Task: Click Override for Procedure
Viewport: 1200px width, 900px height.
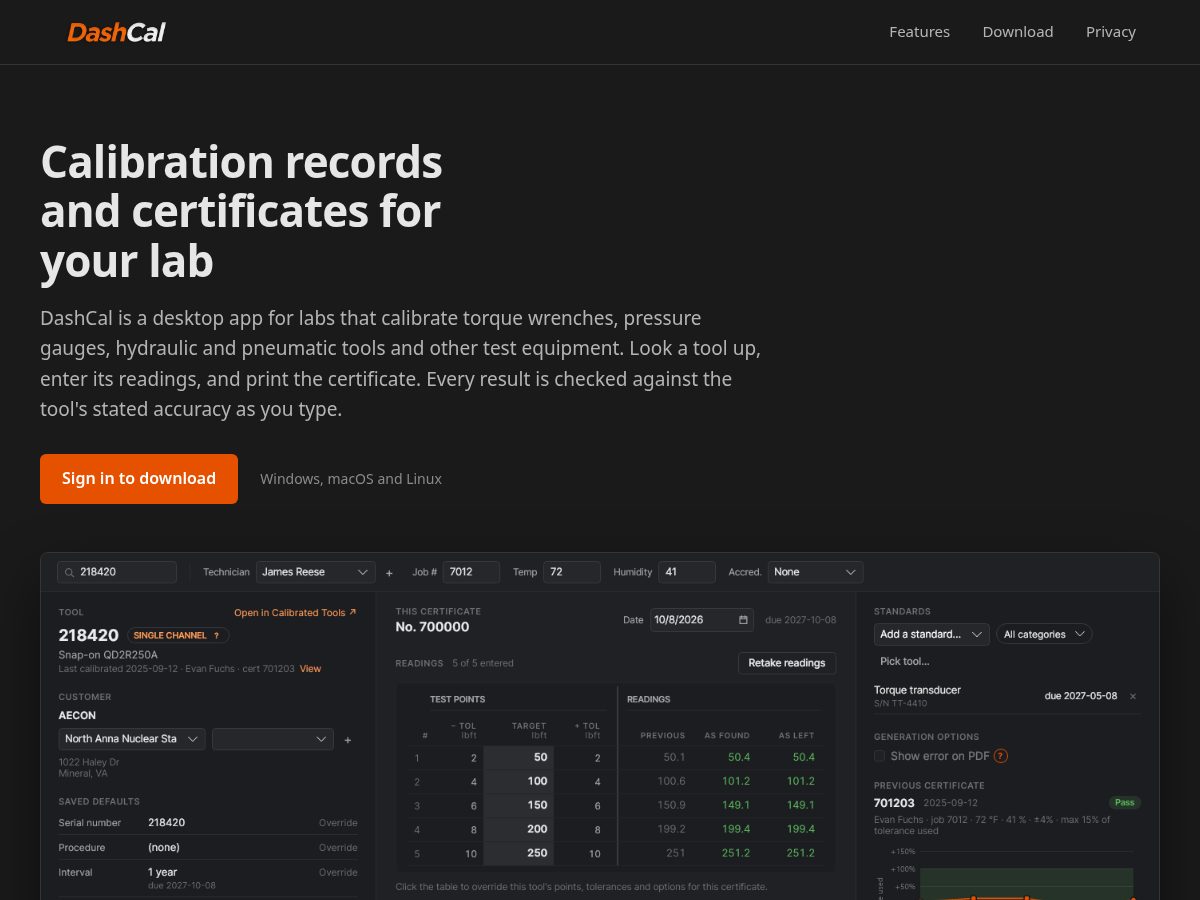Action: [x=338, y=847]
